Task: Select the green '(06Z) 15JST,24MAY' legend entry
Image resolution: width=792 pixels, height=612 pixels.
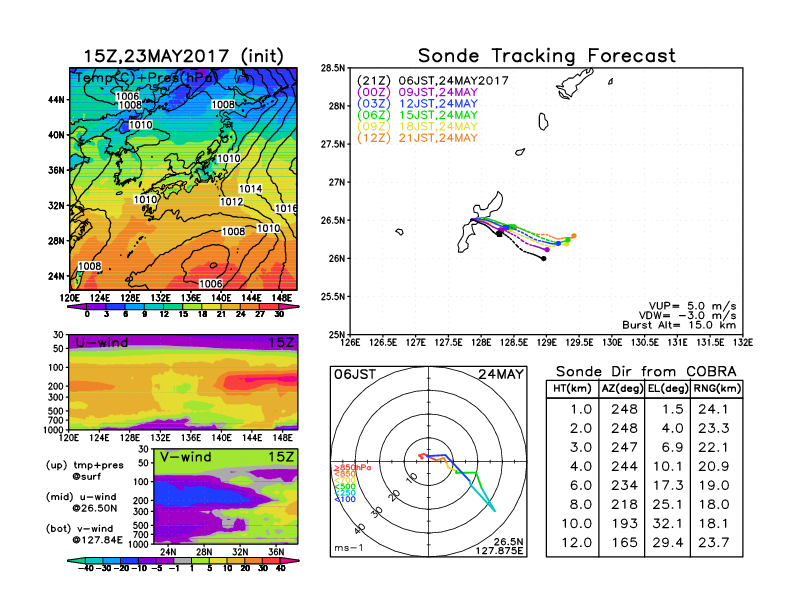Action: 417,115
